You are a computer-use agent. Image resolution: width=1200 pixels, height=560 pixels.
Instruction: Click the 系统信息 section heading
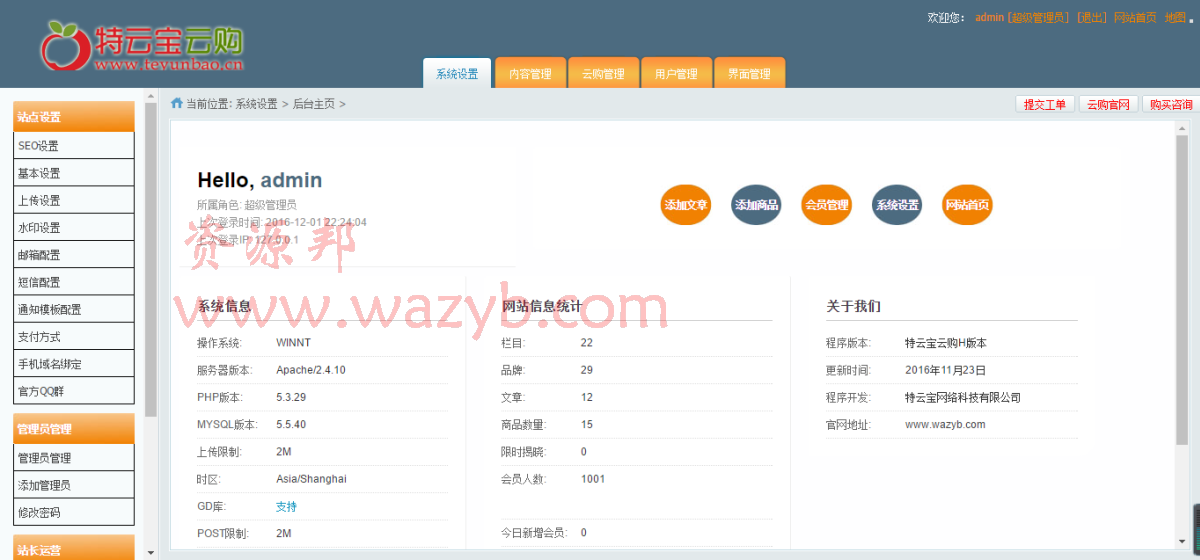click(224, 306)
